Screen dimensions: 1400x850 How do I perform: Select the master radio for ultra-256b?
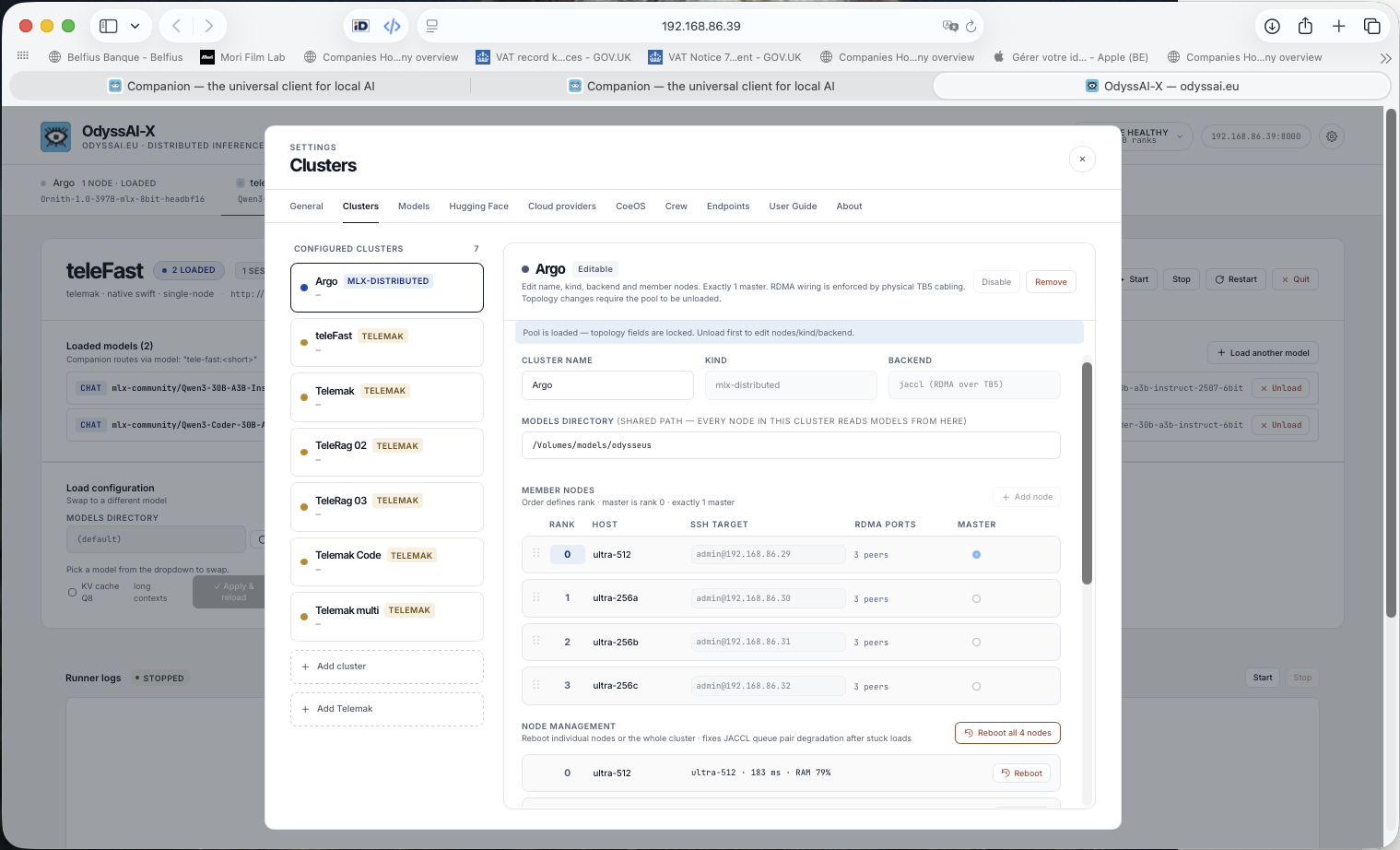pyautogui.click(x=976, y=643)
